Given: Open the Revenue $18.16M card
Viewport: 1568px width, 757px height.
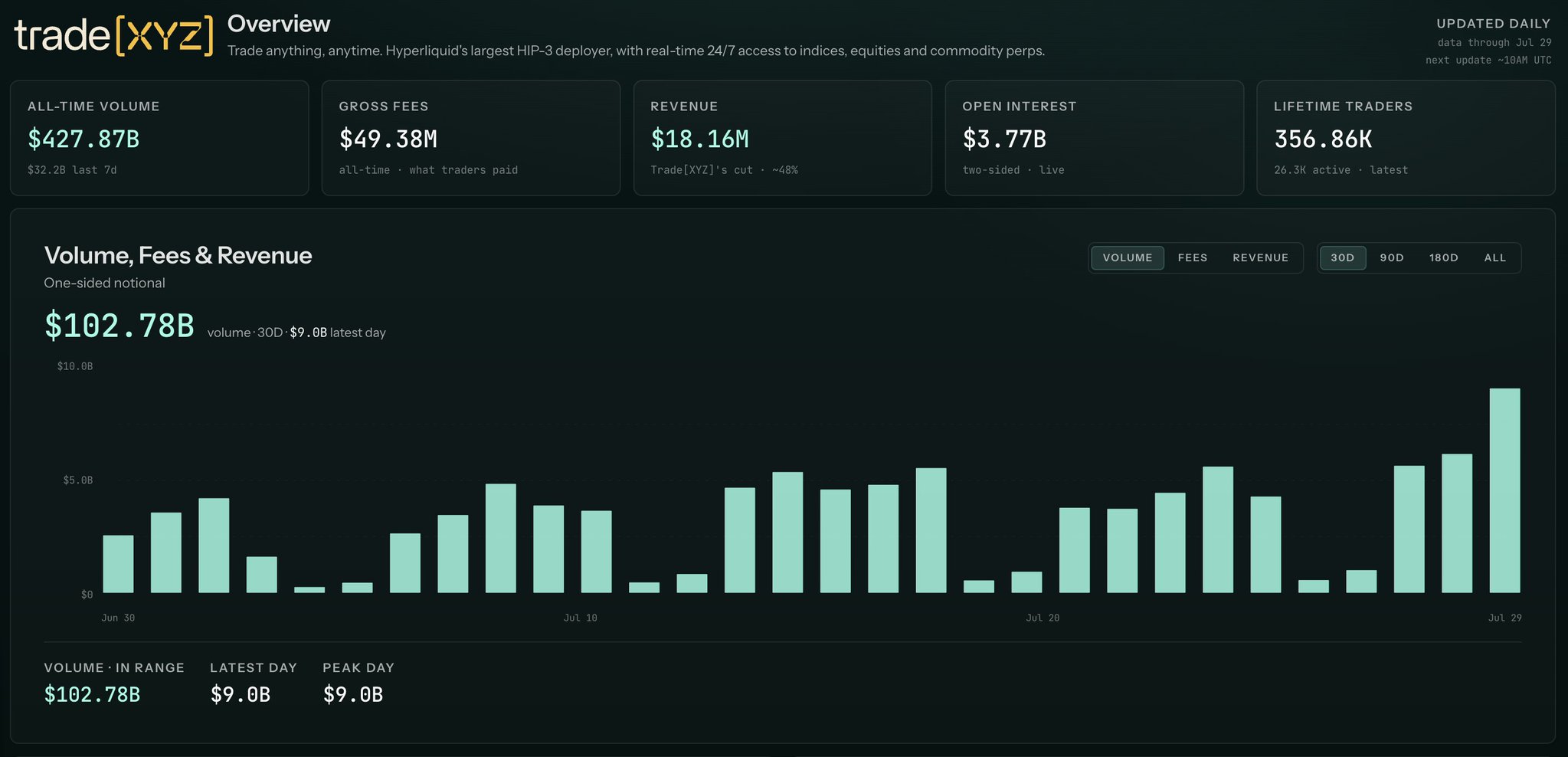Looking at the screenshot, I should point(783,138).
